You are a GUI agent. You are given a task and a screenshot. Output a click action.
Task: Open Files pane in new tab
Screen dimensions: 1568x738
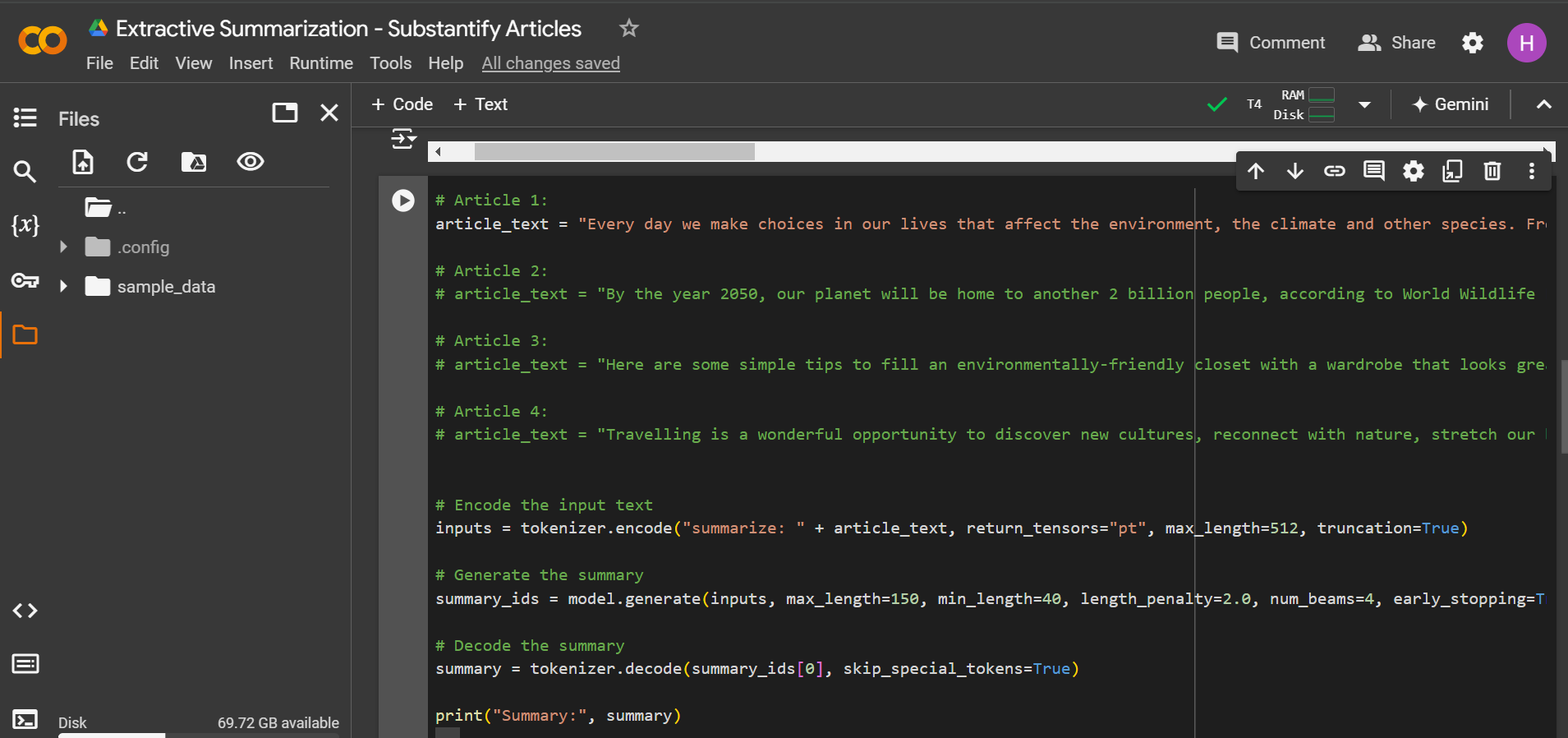(x=285, y=113)
